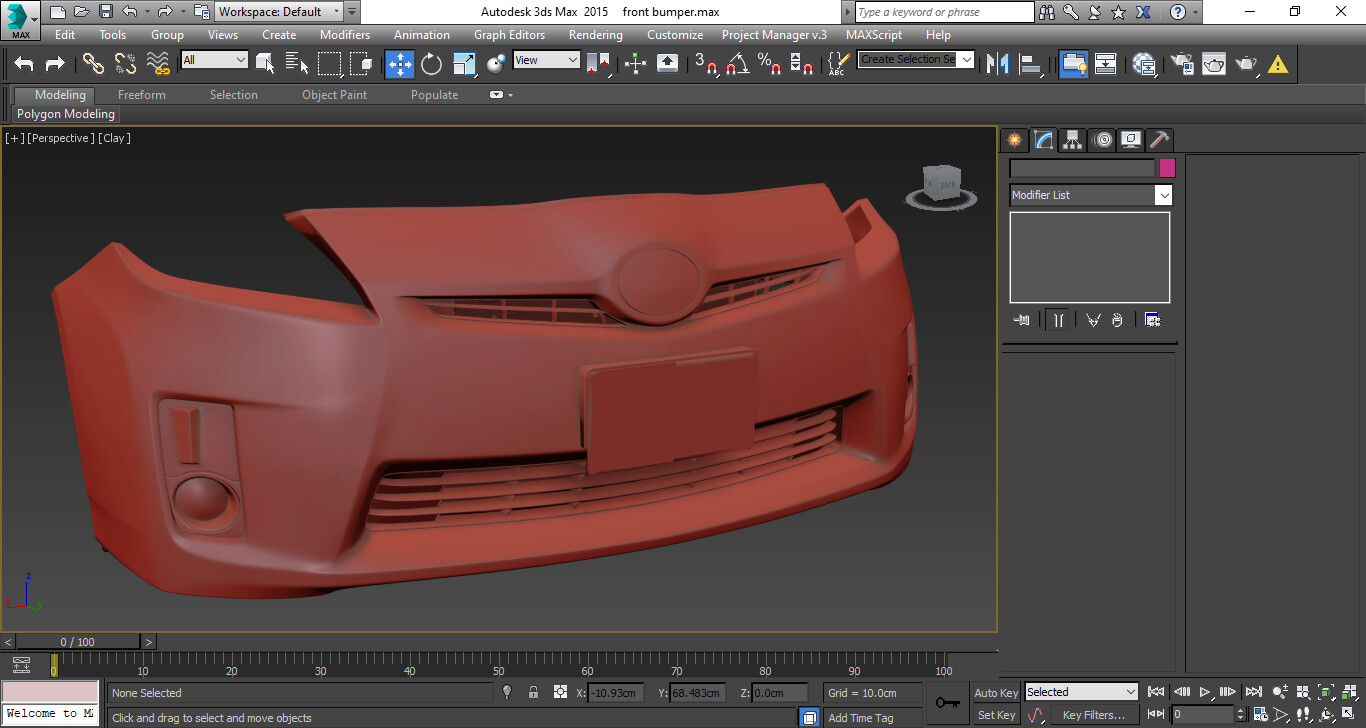Viewport: 1366px width, 728px height.
Task: Activate the Select and Uniform Scale tool
Action: pos(464,64)
